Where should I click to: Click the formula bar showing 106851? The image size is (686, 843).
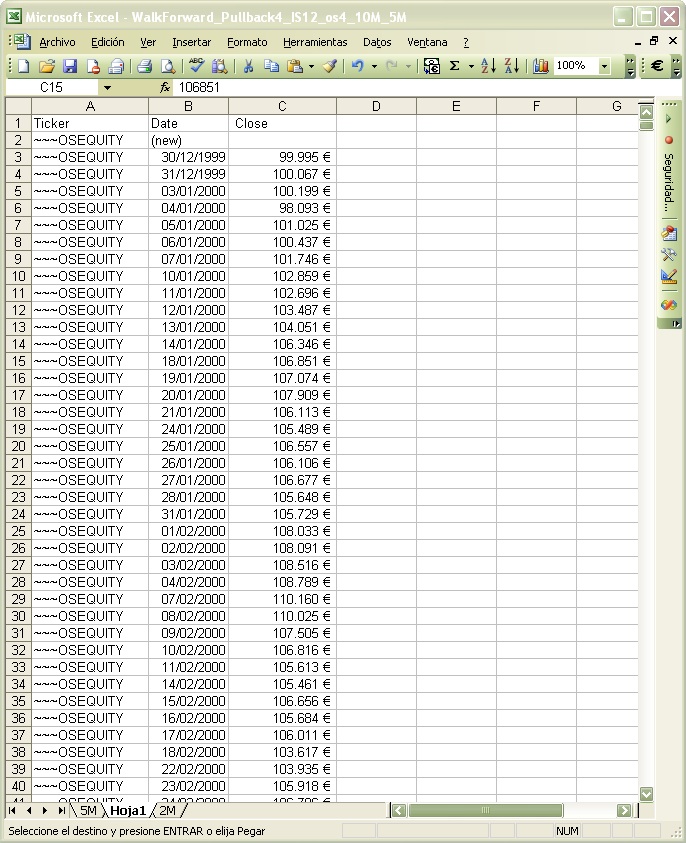tap(412, 87)
